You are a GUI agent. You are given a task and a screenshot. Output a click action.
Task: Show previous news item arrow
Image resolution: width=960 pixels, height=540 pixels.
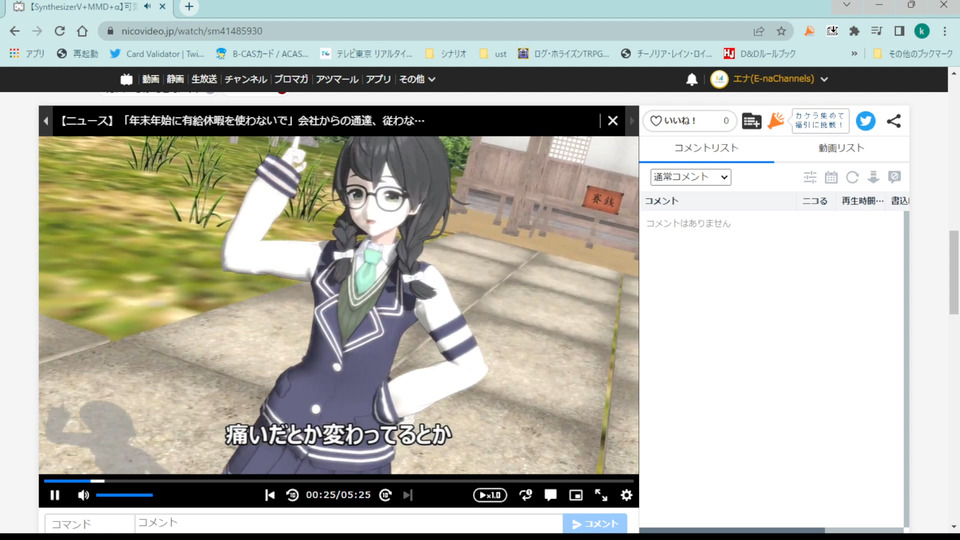pyautogui.click(x=46, y=121)
